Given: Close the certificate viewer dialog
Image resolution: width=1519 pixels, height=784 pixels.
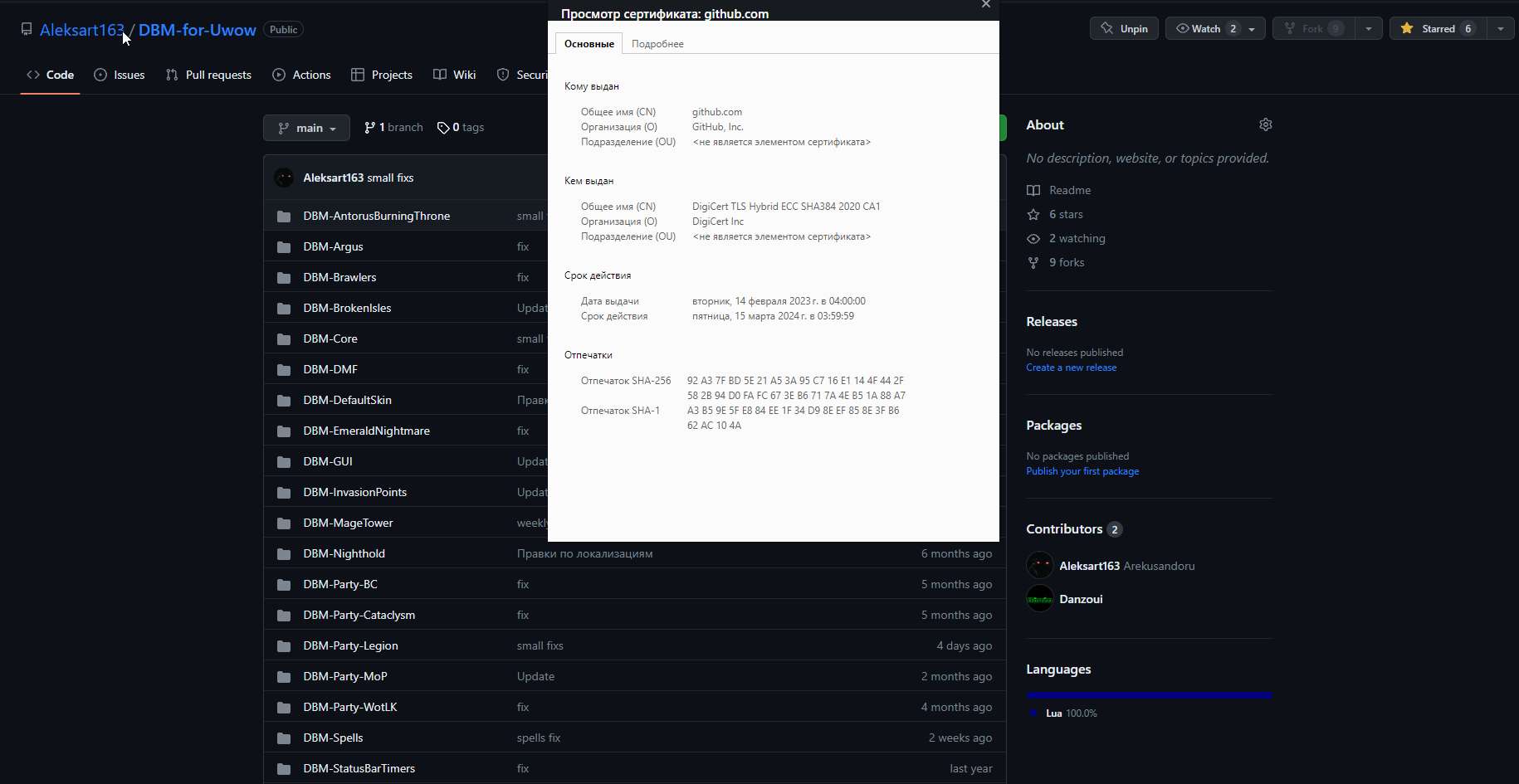Looking at the screenshot, I should pos(986,5).
